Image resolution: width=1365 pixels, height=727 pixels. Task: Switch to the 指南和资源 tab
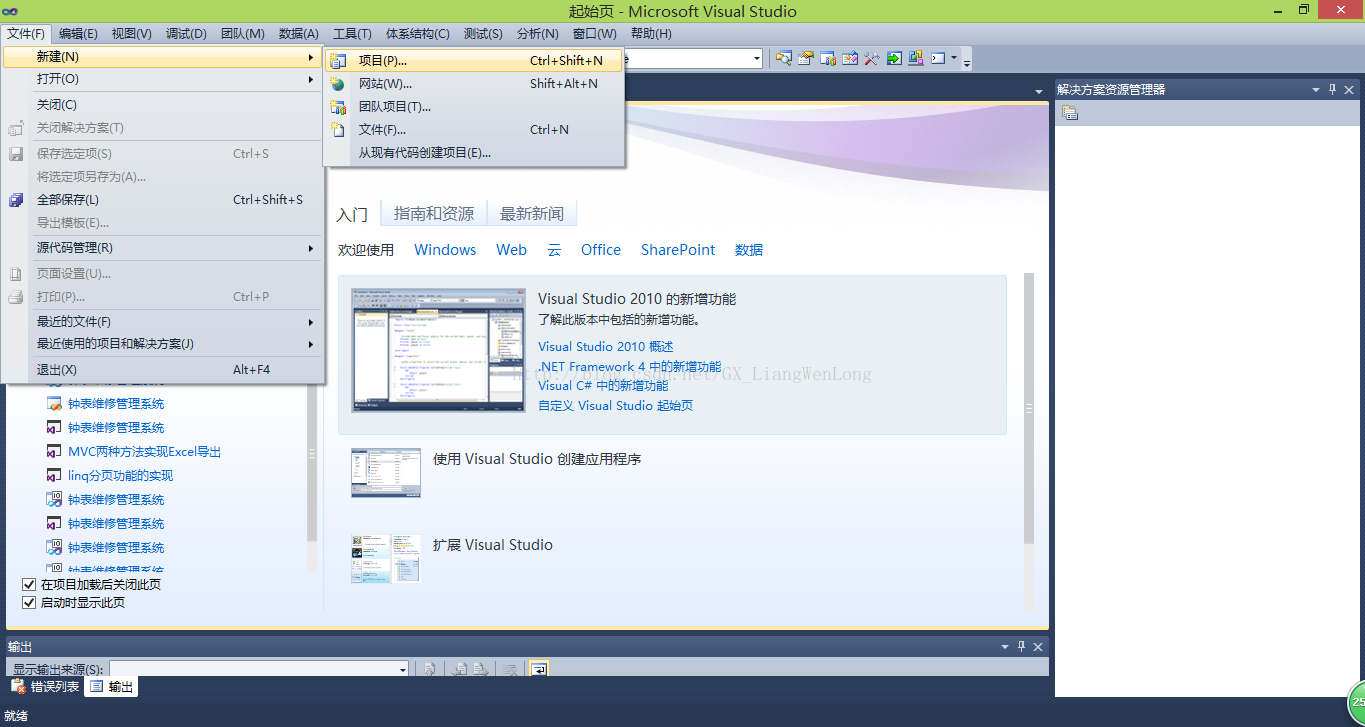434,214
